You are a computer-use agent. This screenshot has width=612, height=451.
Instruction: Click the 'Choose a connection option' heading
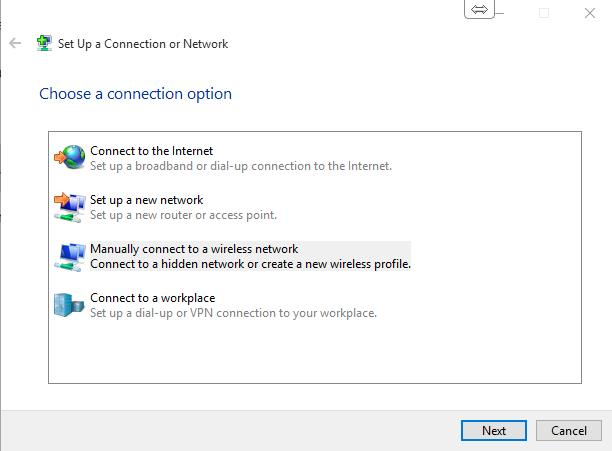(135, 94)
